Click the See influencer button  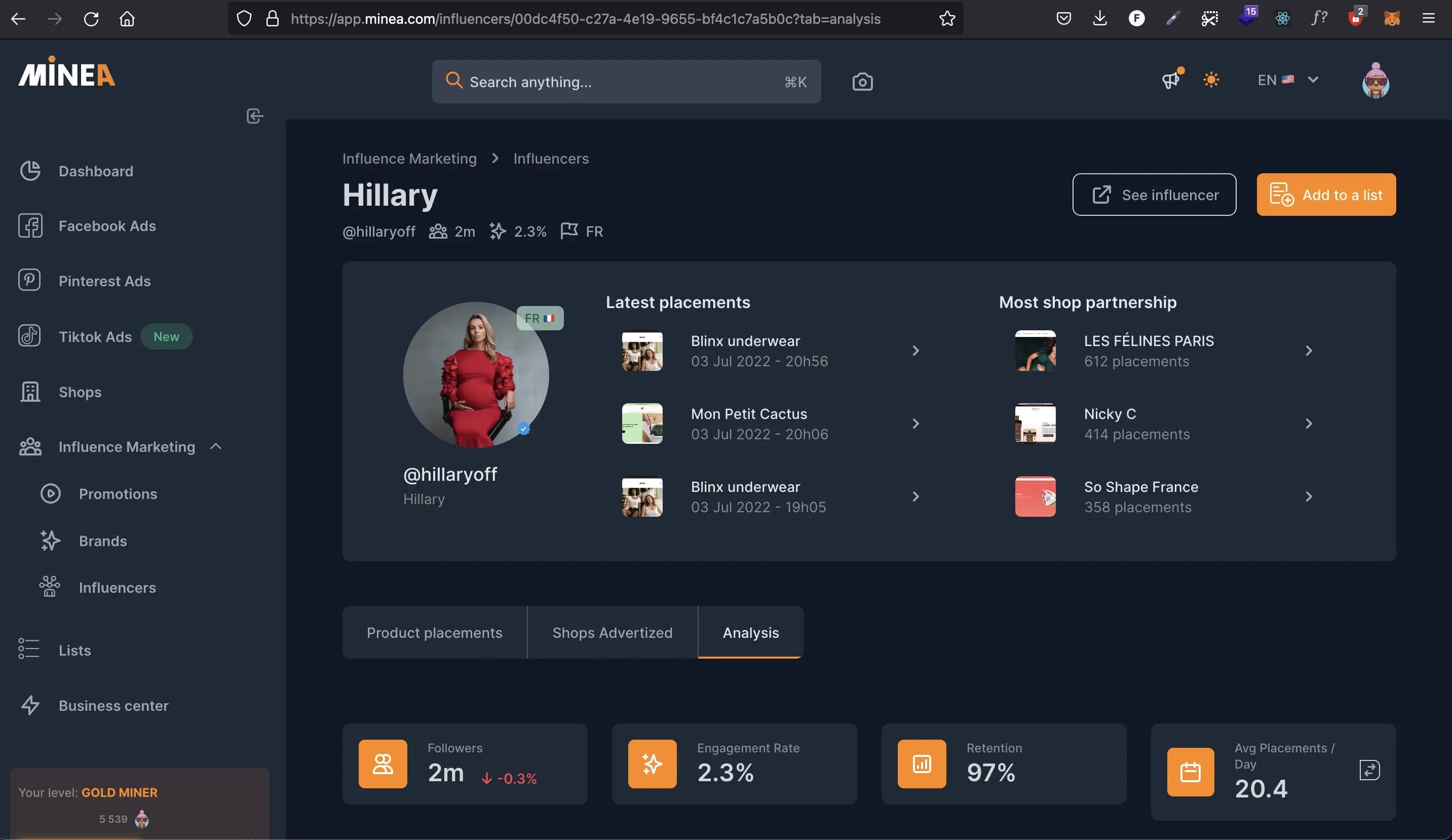pos(1154,195)
